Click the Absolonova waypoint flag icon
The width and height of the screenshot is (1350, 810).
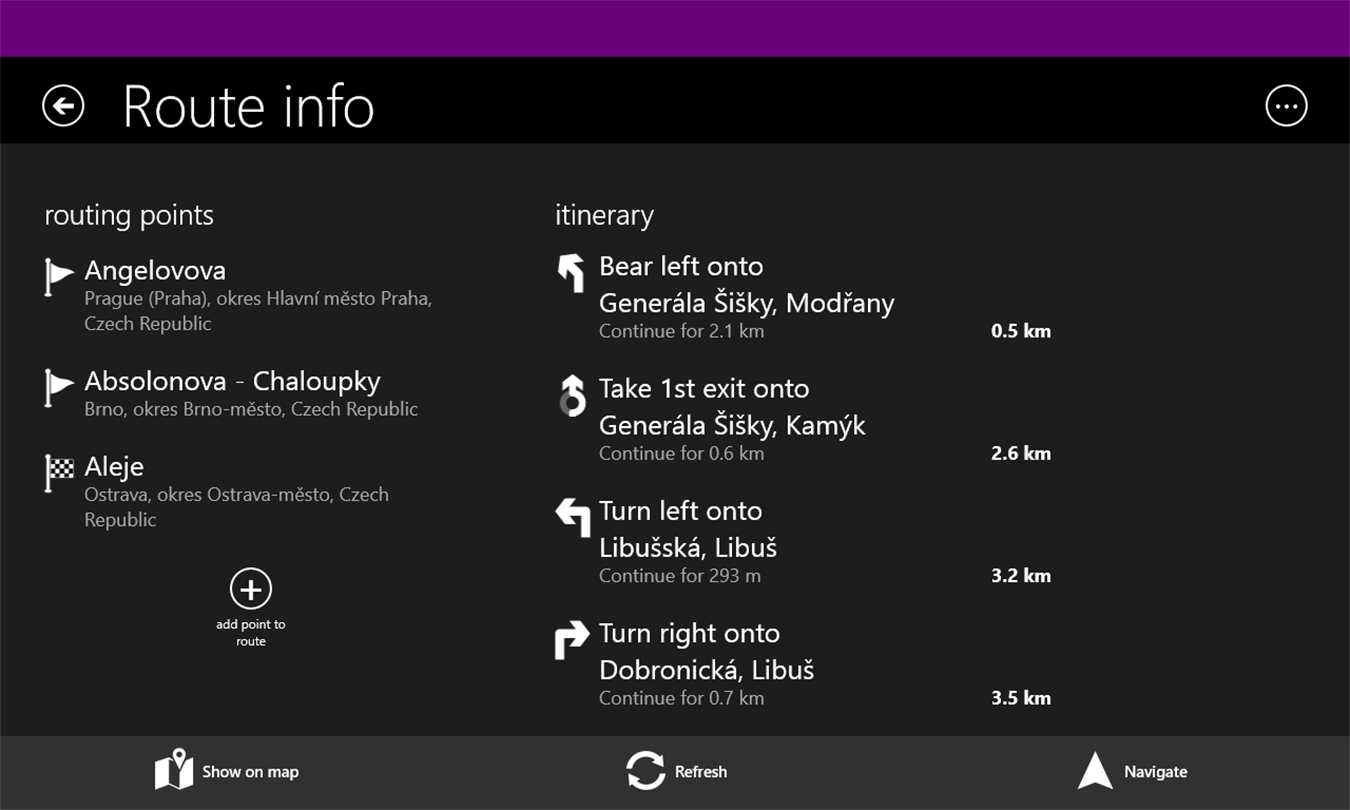[x=58, y=387]
